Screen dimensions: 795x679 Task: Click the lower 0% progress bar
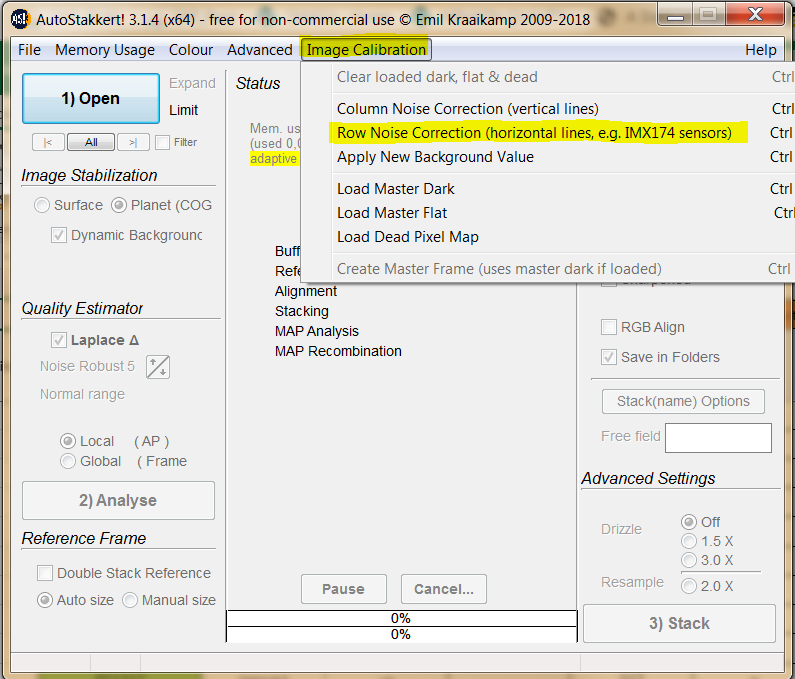pos(402,634)
